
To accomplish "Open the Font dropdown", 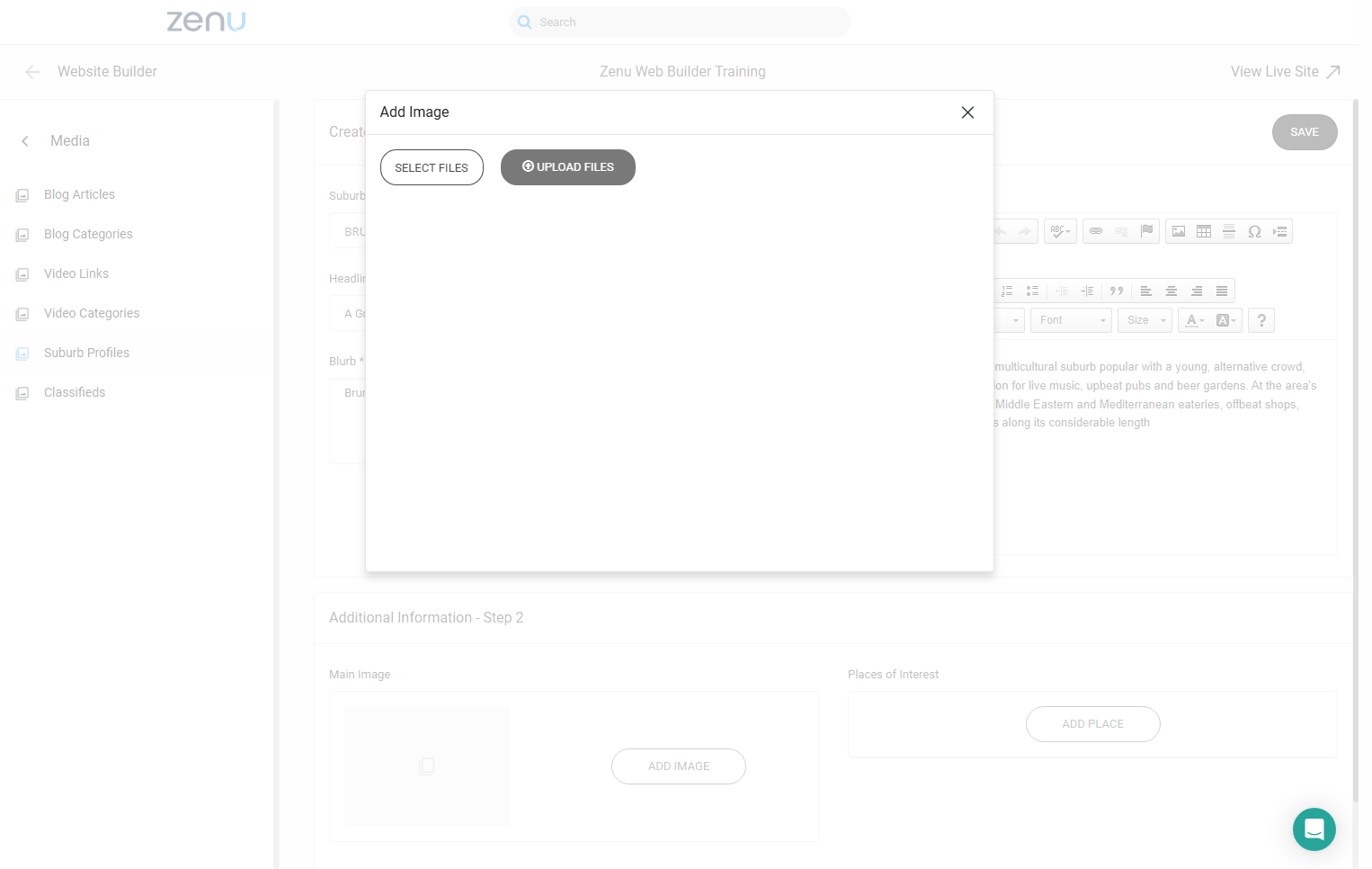I will click(x=1072, y=320).
